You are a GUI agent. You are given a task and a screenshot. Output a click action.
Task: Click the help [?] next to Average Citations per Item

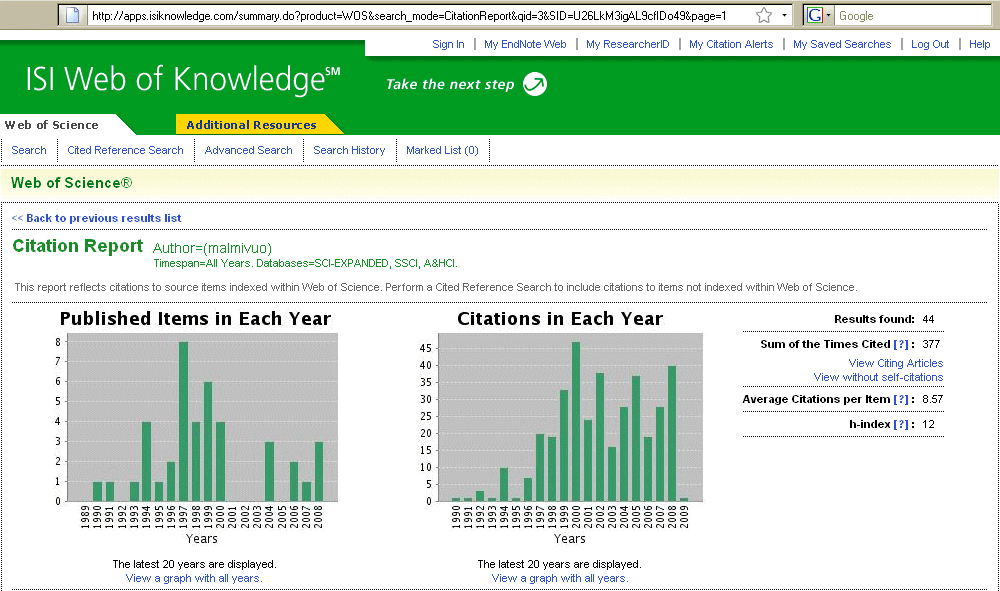[x=901, y=399]
